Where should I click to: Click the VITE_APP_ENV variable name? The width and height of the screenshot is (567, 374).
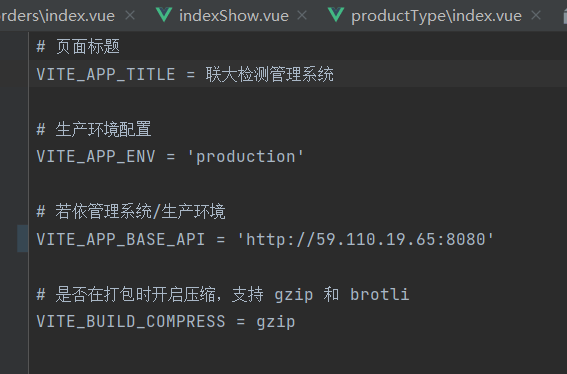click(x=96, y=157)
